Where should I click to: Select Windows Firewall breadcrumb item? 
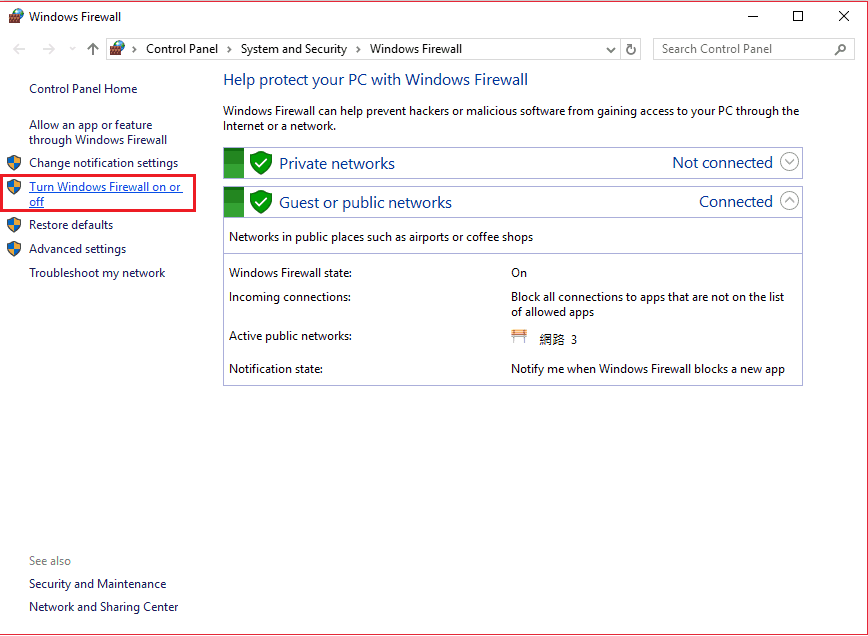pos(416,49)
